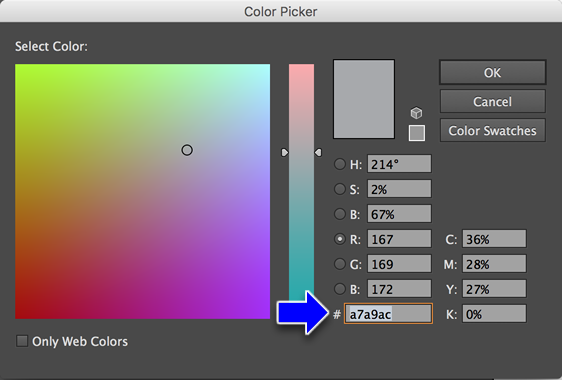Click the saturation field showing 2%
Screen dimensions: 562x380
(x=399, y=189)
